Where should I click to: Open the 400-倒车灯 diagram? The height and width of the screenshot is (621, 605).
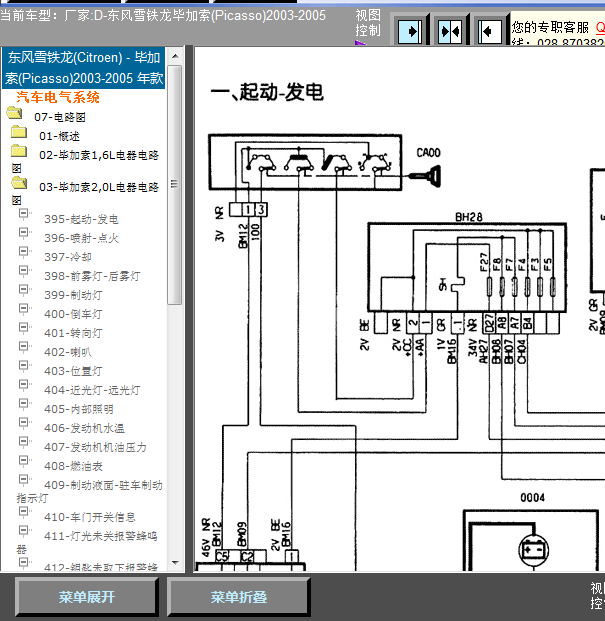point(73,314)
